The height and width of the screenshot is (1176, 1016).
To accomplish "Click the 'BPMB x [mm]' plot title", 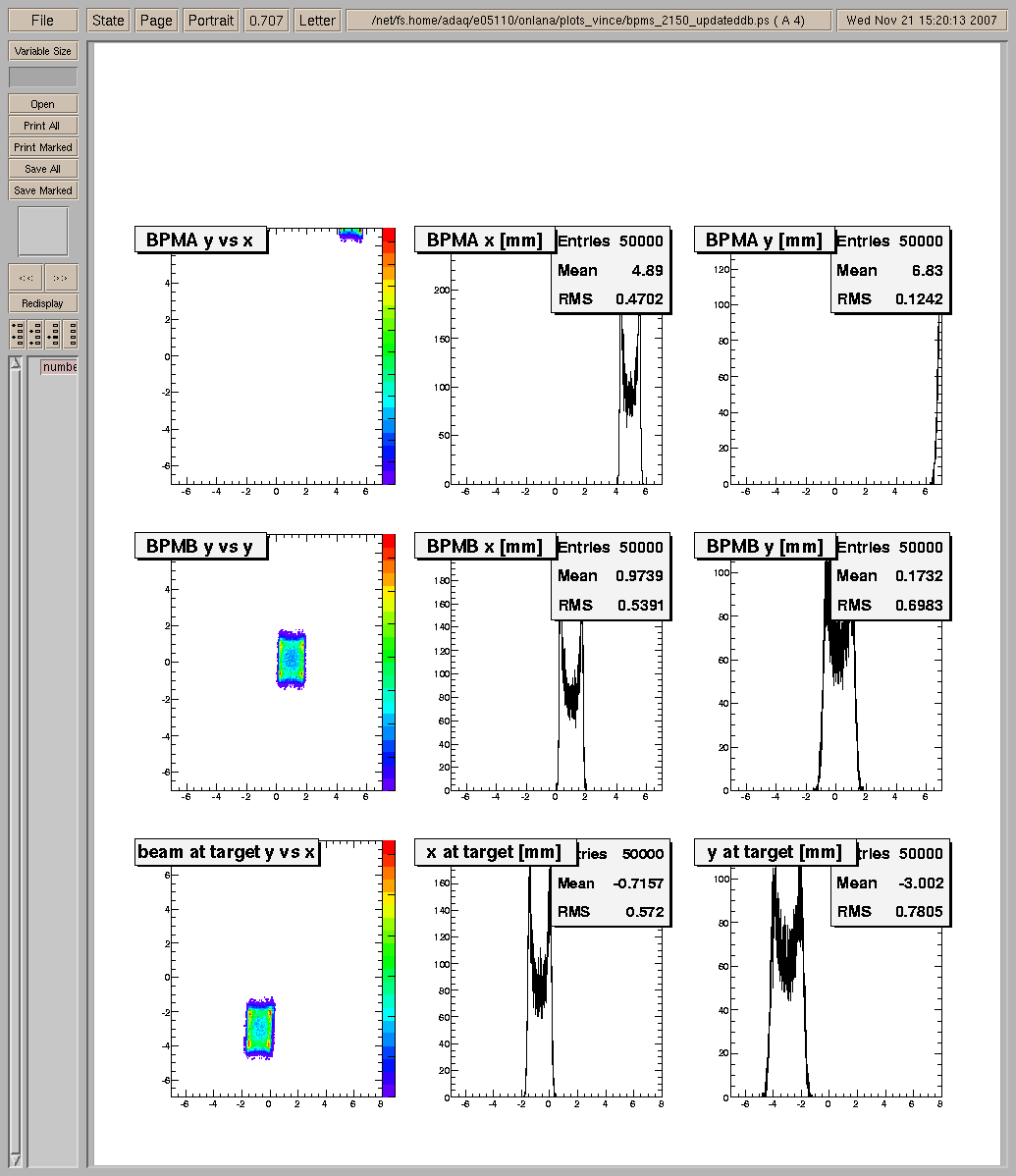I will tap(484, 546).
